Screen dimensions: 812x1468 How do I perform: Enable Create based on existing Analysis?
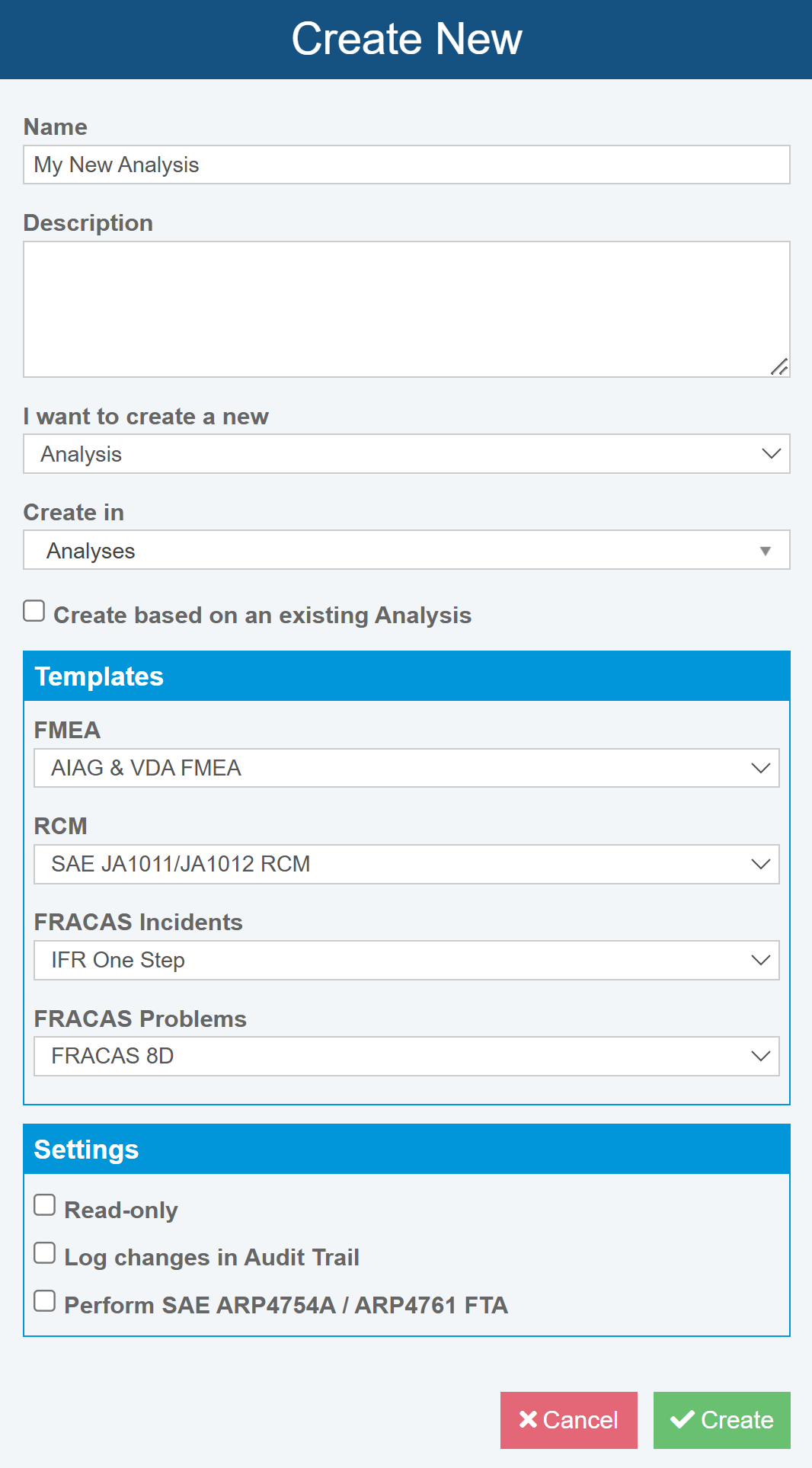[34, 611]
